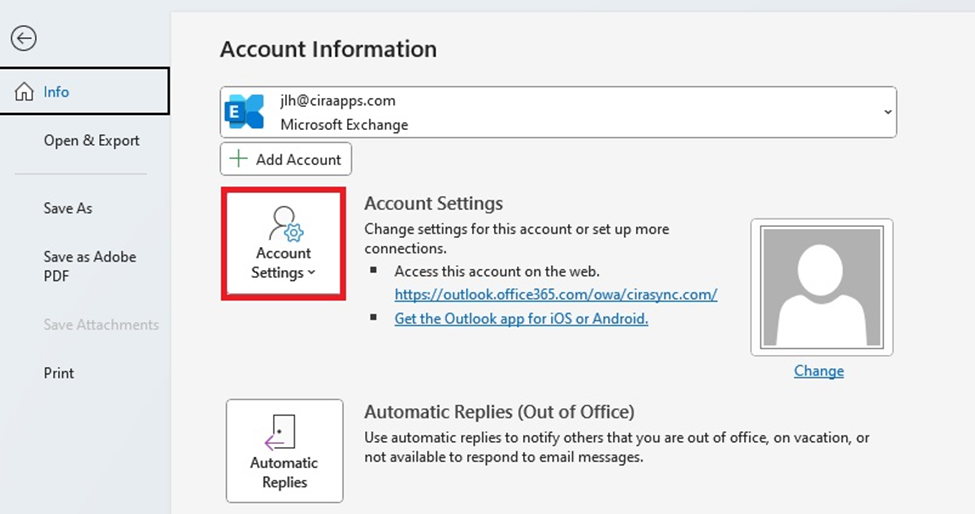Expand the Account Settings dropdown chevron

312,273
